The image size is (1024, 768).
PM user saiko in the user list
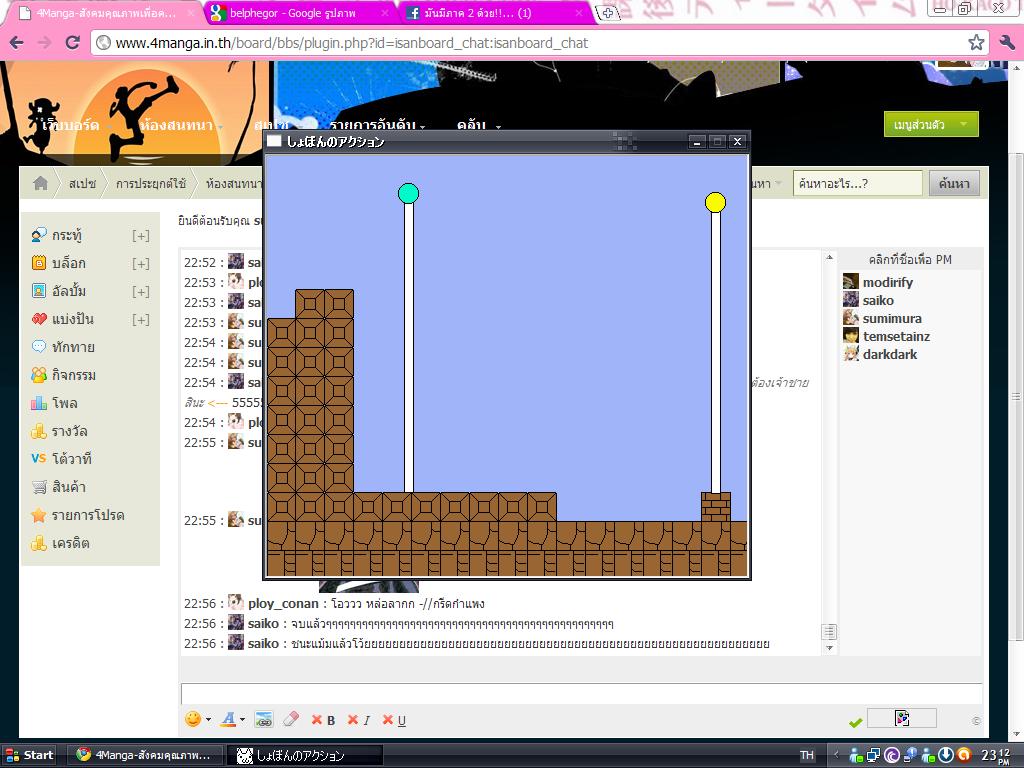tap(878, 300)
